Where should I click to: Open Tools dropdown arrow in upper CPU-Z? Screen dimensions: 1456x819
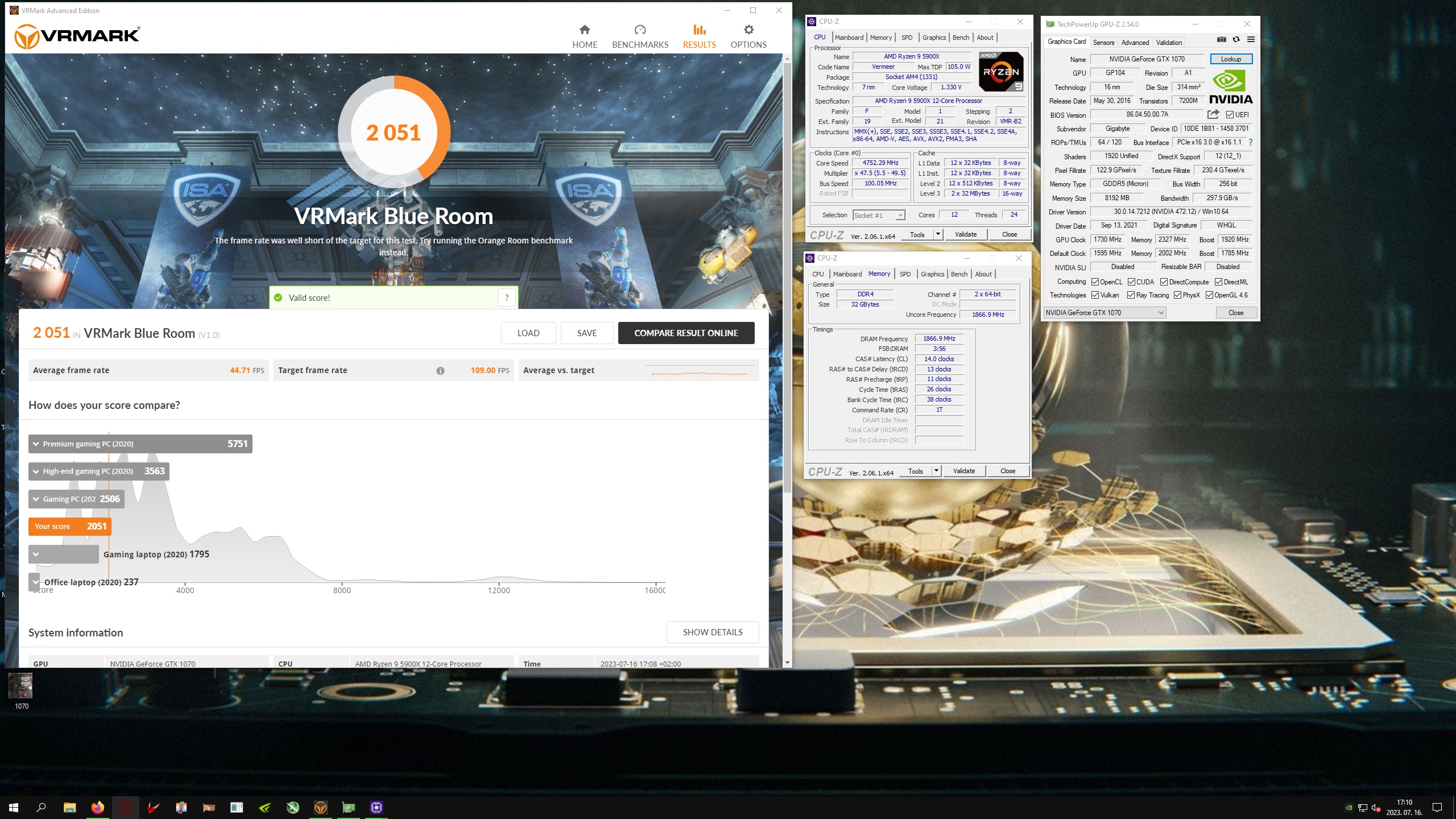click(938, 234)
